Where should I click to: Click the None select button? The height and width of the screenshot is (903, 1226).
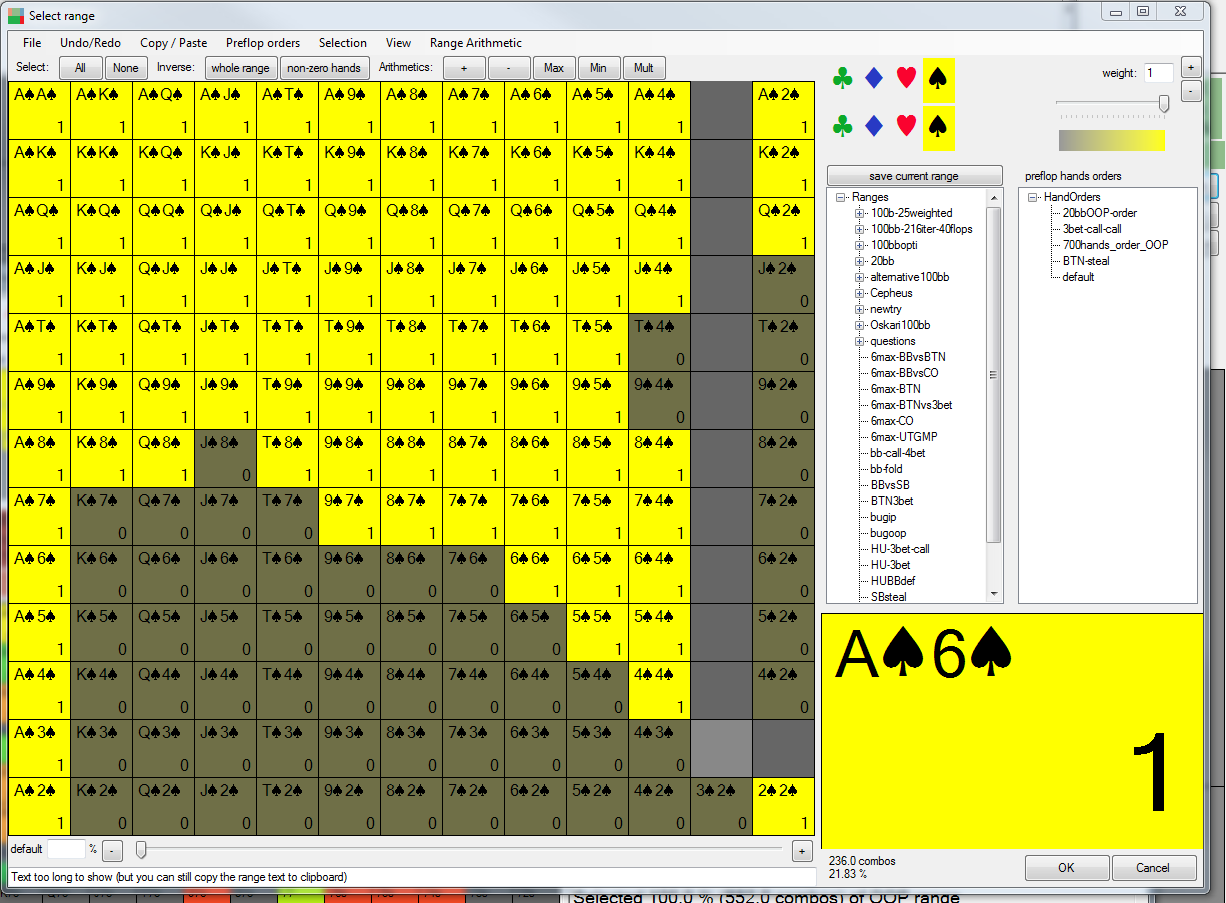(126, 68)
